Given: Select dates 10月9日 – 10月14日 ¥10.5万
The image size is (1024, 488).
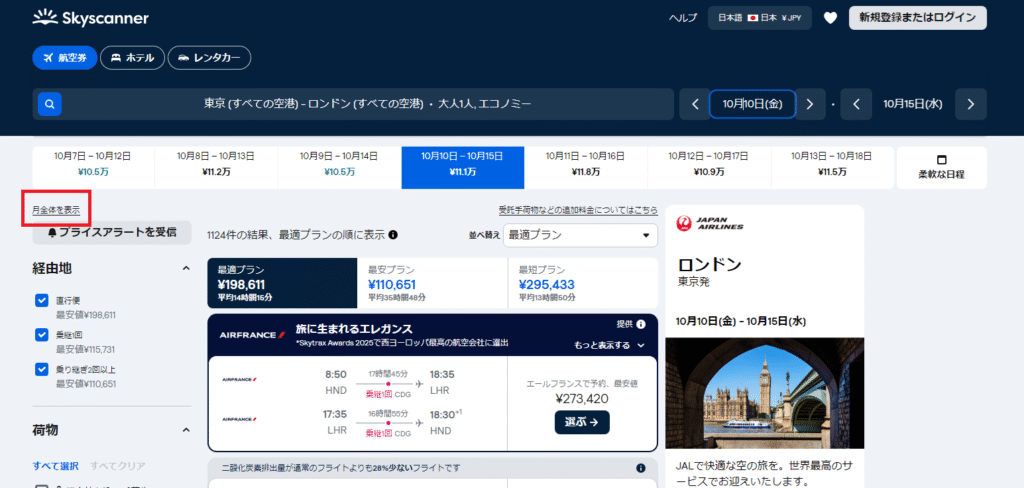Looking at the screenshot, I should pos(339,167).
